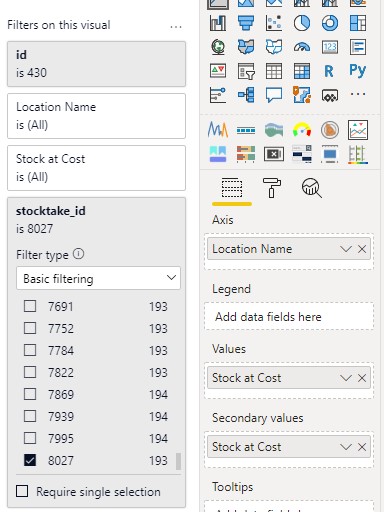Image resolution: width=384 pixels, height=512 pixels.
Task: Open the Fields tab of Visualizations
Action: tap(232, 188)
